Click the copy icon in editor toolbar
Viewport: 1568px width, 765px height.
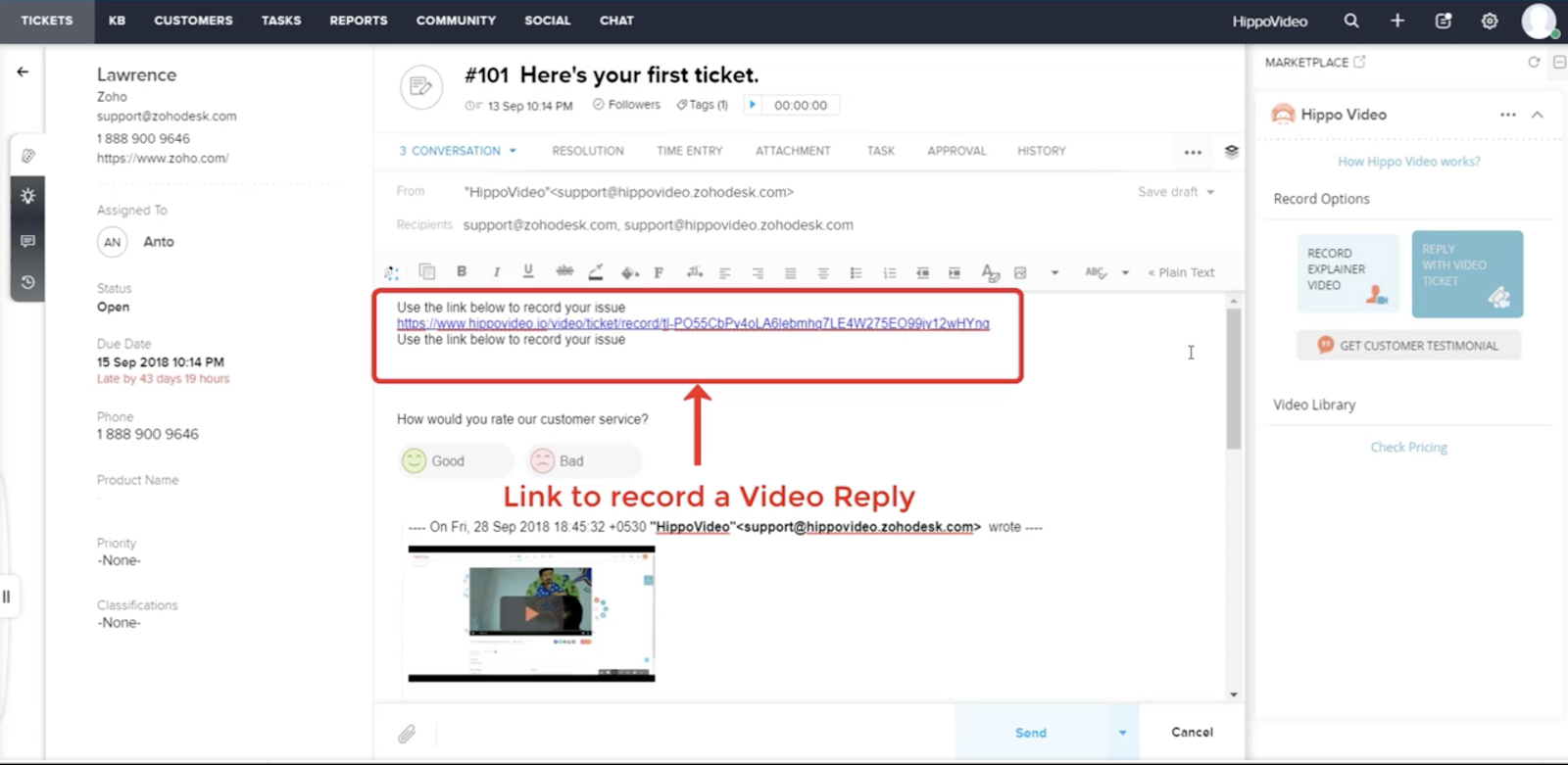tap(426, 271)
